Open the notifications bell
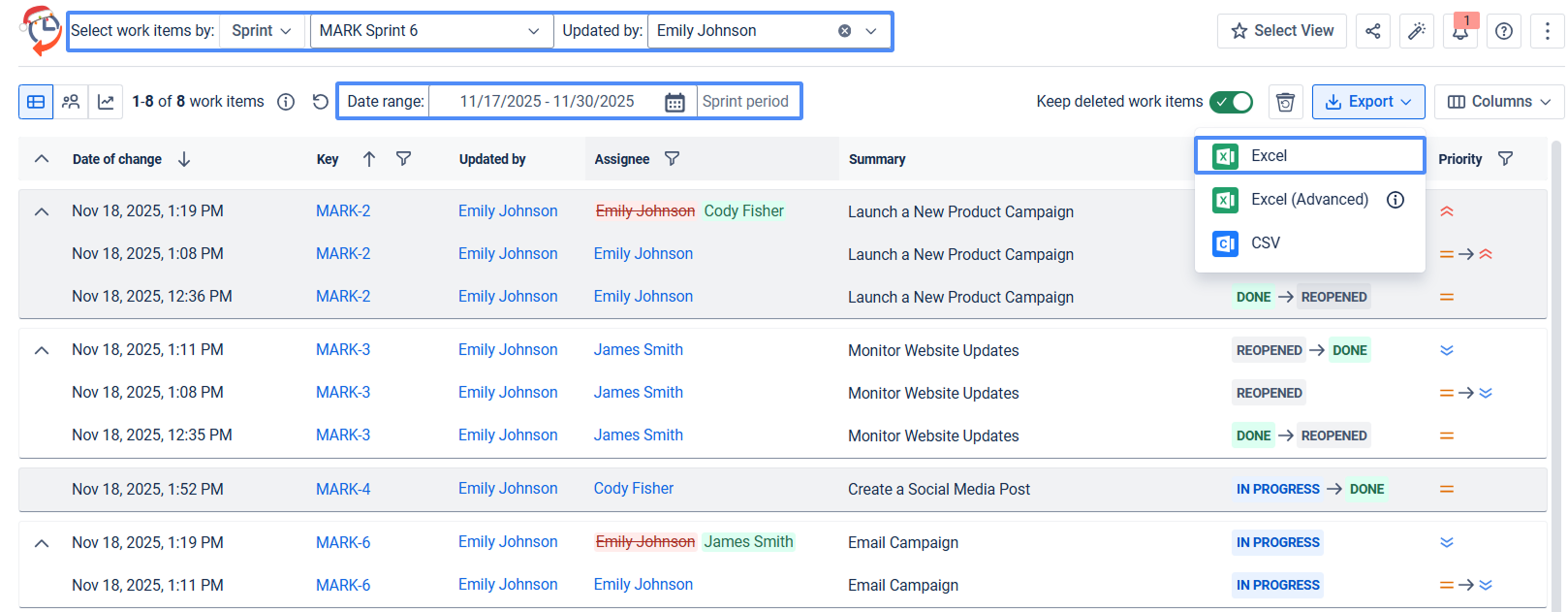The width and height of the screenshot is (1568, 612). coord(1460,31)
